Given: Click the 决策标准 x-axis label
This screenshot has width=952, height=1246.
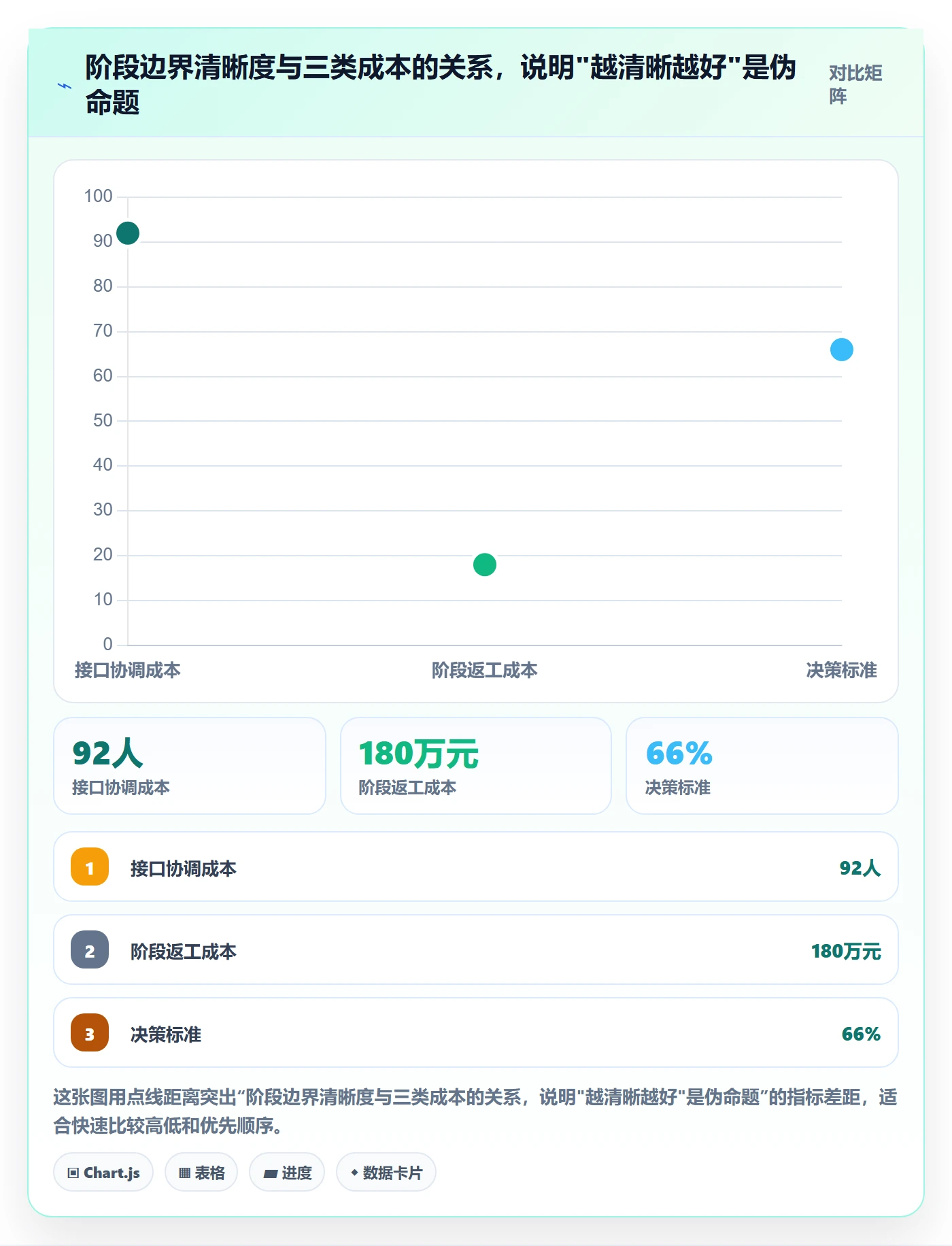Looking at the screenshot, I should pyautogui.click(x=842, y=670).
